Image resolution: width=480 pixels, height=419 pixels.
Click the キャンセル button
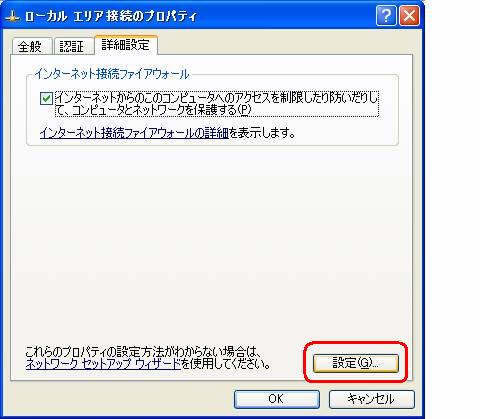click(x=372, y=399)
